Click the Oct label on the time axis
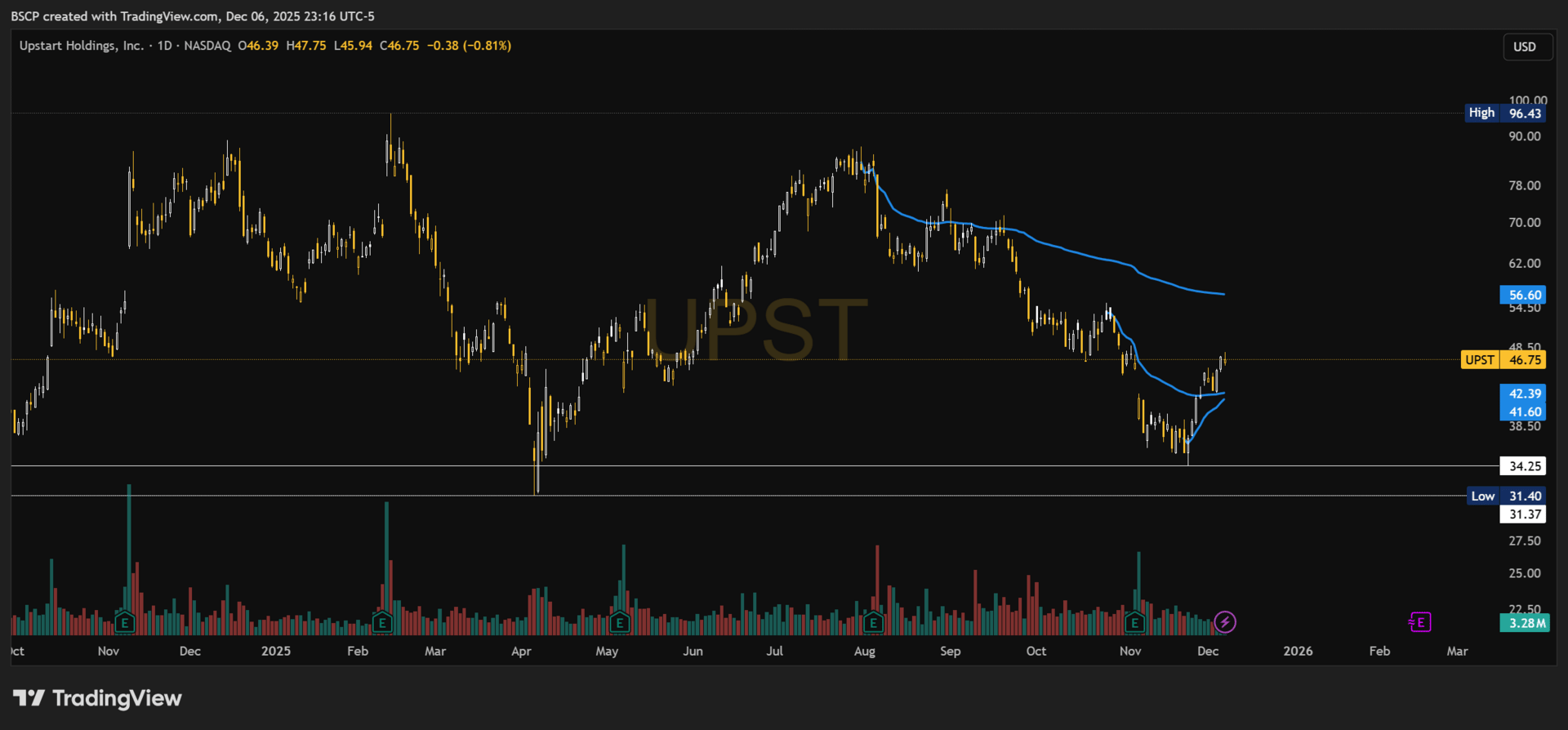1568x730 pixels. (x=1036, y=651)
